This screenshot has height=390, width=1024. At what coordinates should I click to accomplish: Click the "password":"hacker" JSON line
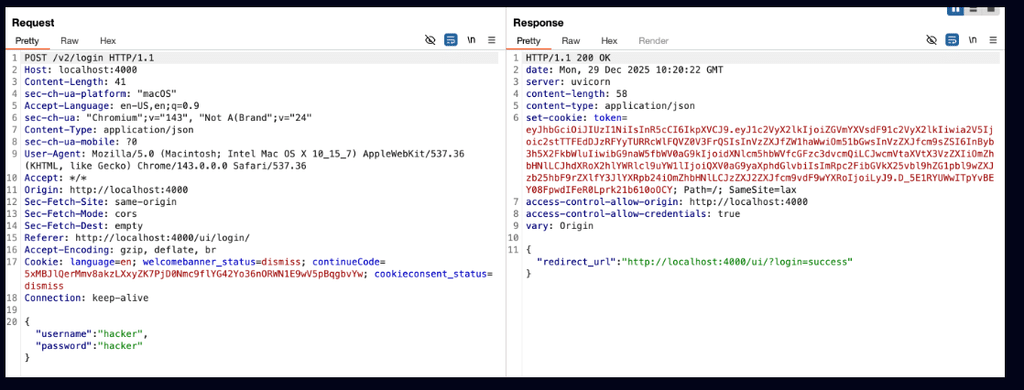(89, 346)
